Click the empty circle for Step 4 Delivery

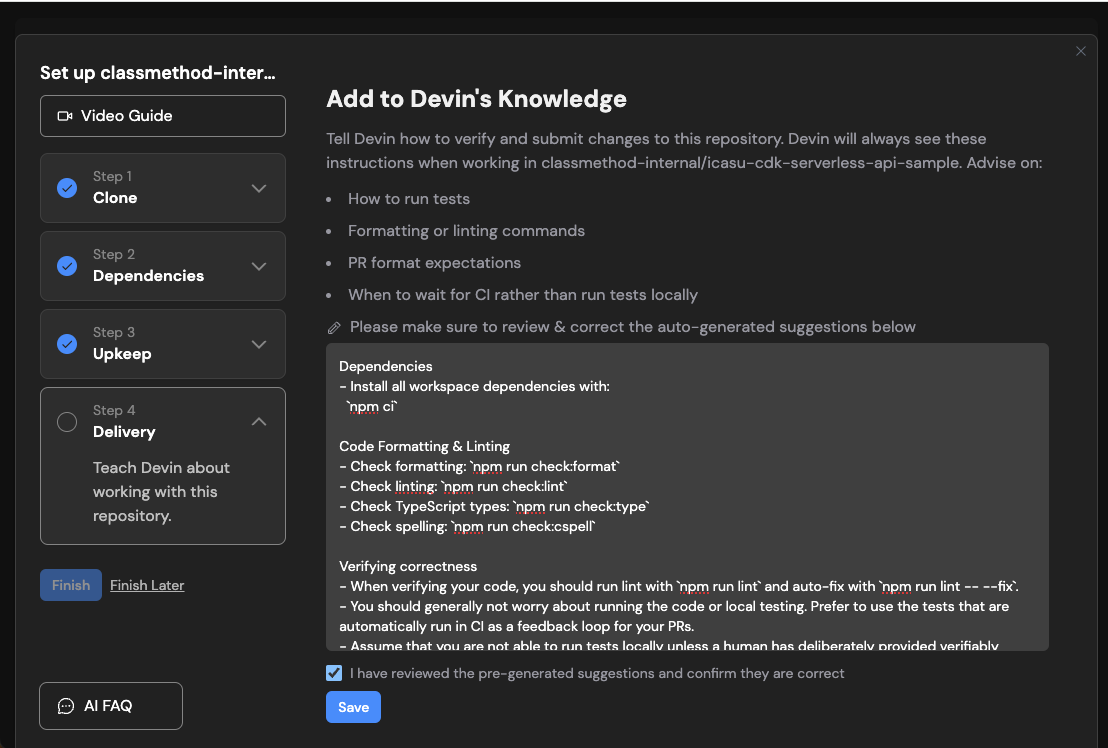click(x=67, y=422)
